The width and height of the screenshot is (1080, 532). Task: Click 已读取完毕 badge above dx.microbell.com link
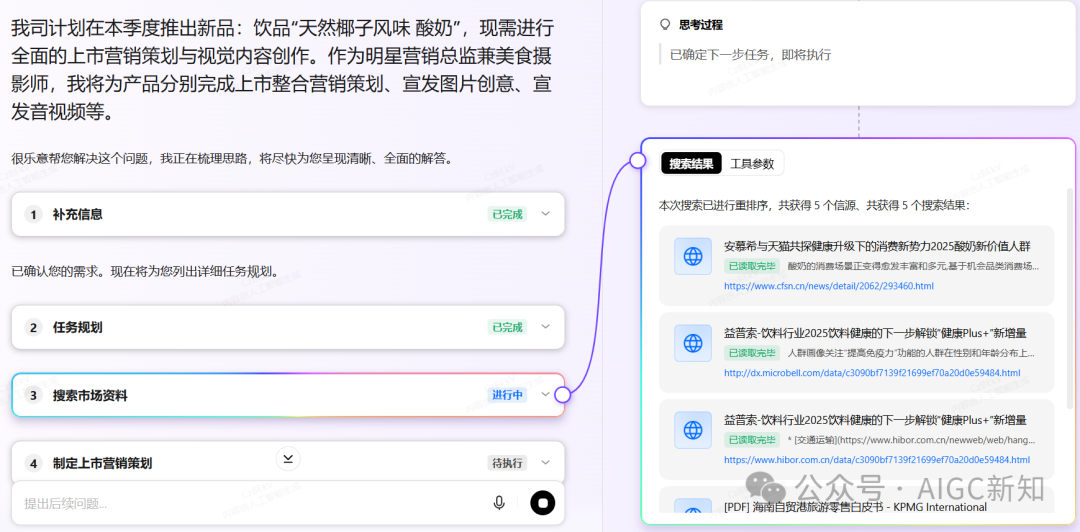pyautogui.click(x=751, y=353)
